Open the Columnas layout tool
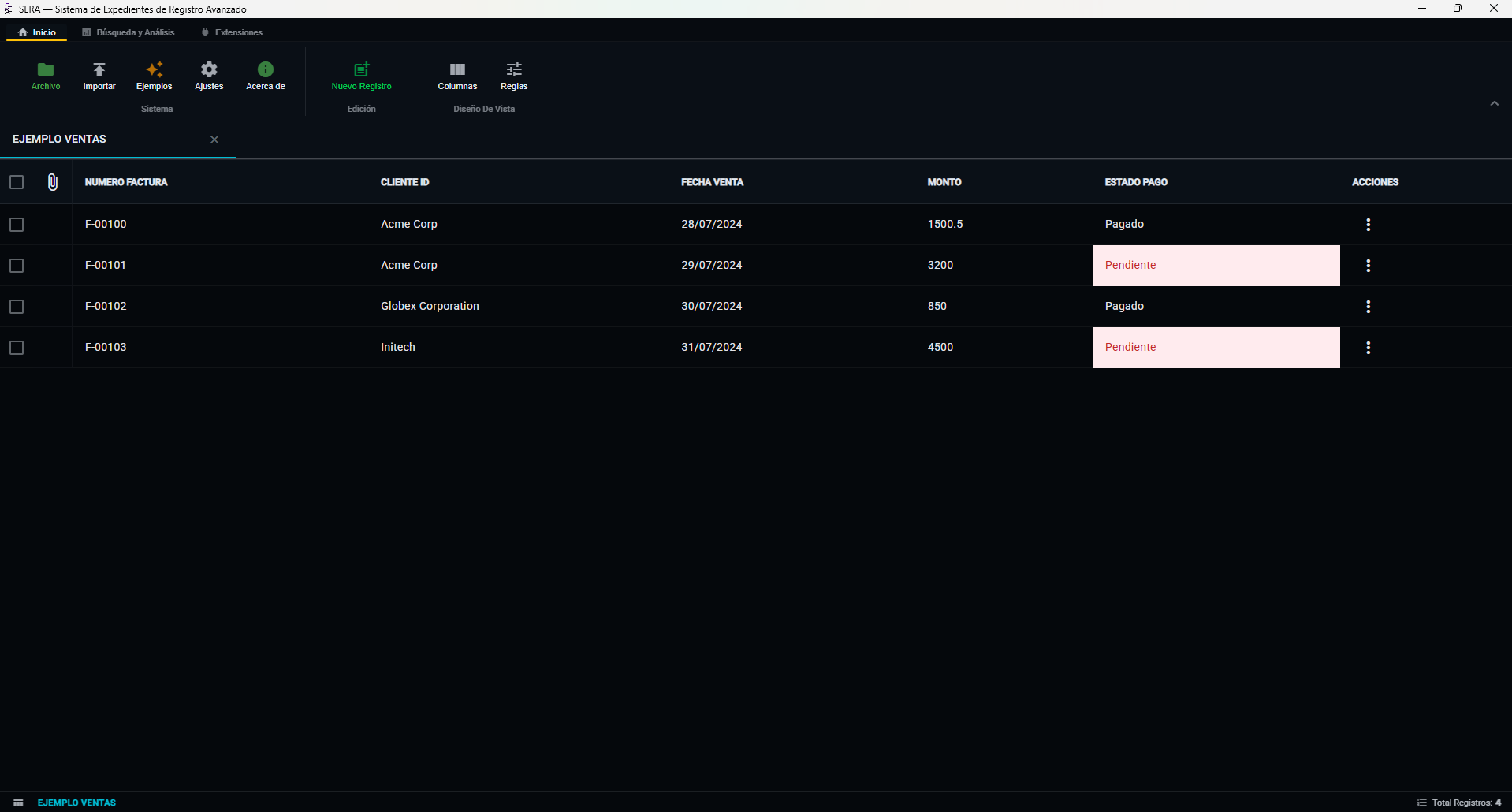 [457, 76]
